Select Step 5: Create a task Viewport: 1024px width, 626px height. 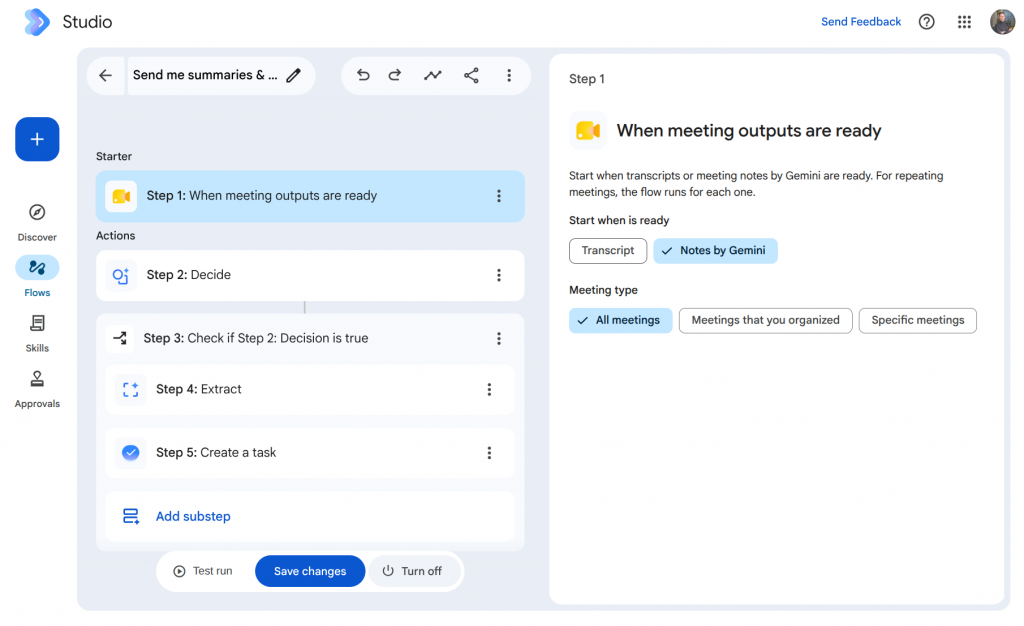pos(310,453)
